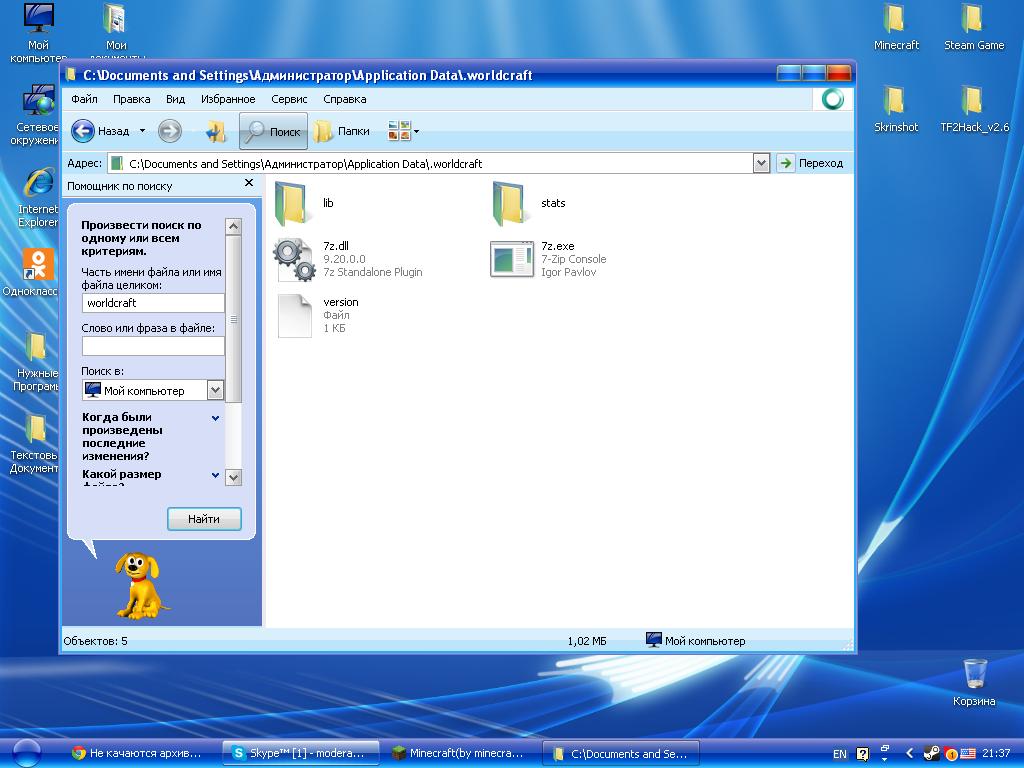Click the 21:37 taskbar clock
The width and height of the screenshot is (1024, 768).
pyautogui.click(x=996, y=754)
